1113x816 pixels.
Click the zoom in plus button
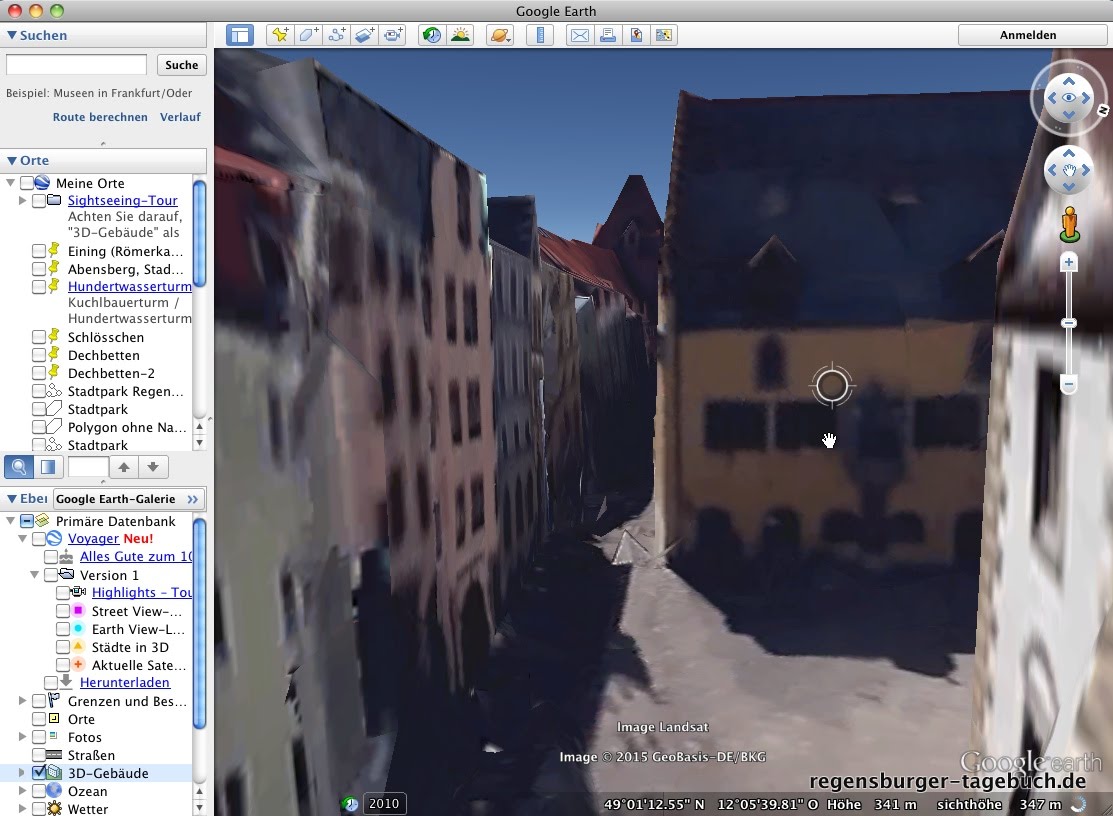coord(1068,263)
